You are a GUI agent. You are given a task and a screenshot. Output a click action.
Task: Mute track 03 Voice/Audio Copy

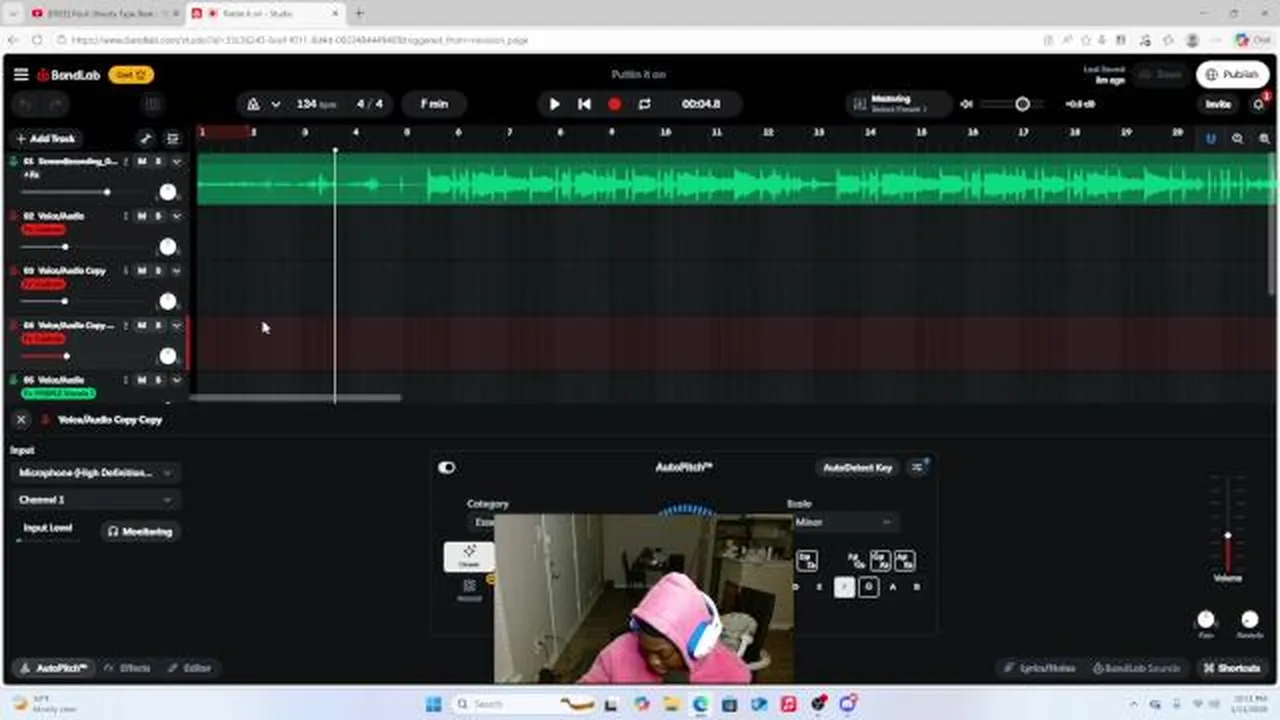[141, 271]
